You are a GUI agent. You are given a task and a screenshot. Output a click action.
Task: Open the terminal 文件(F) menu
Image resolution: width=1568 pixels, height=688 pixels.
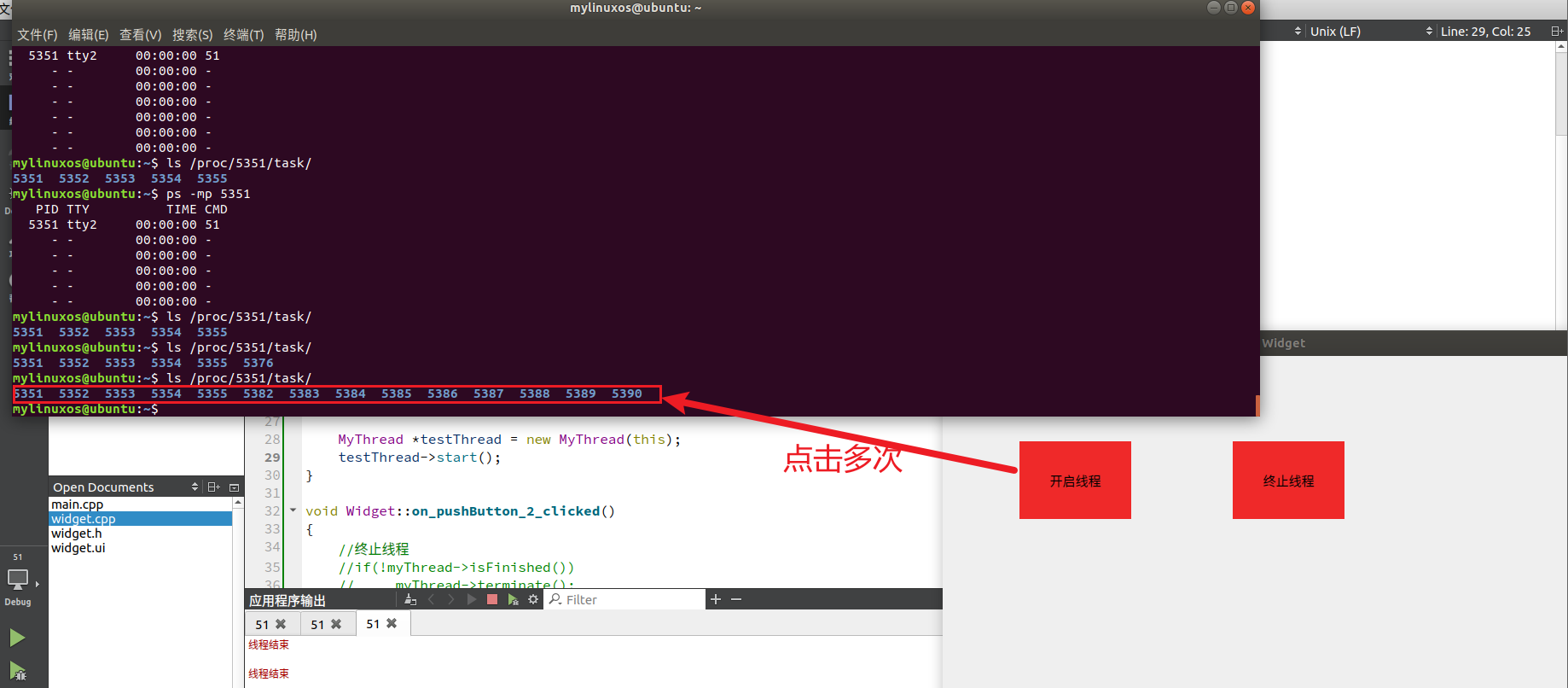point(38,35)
